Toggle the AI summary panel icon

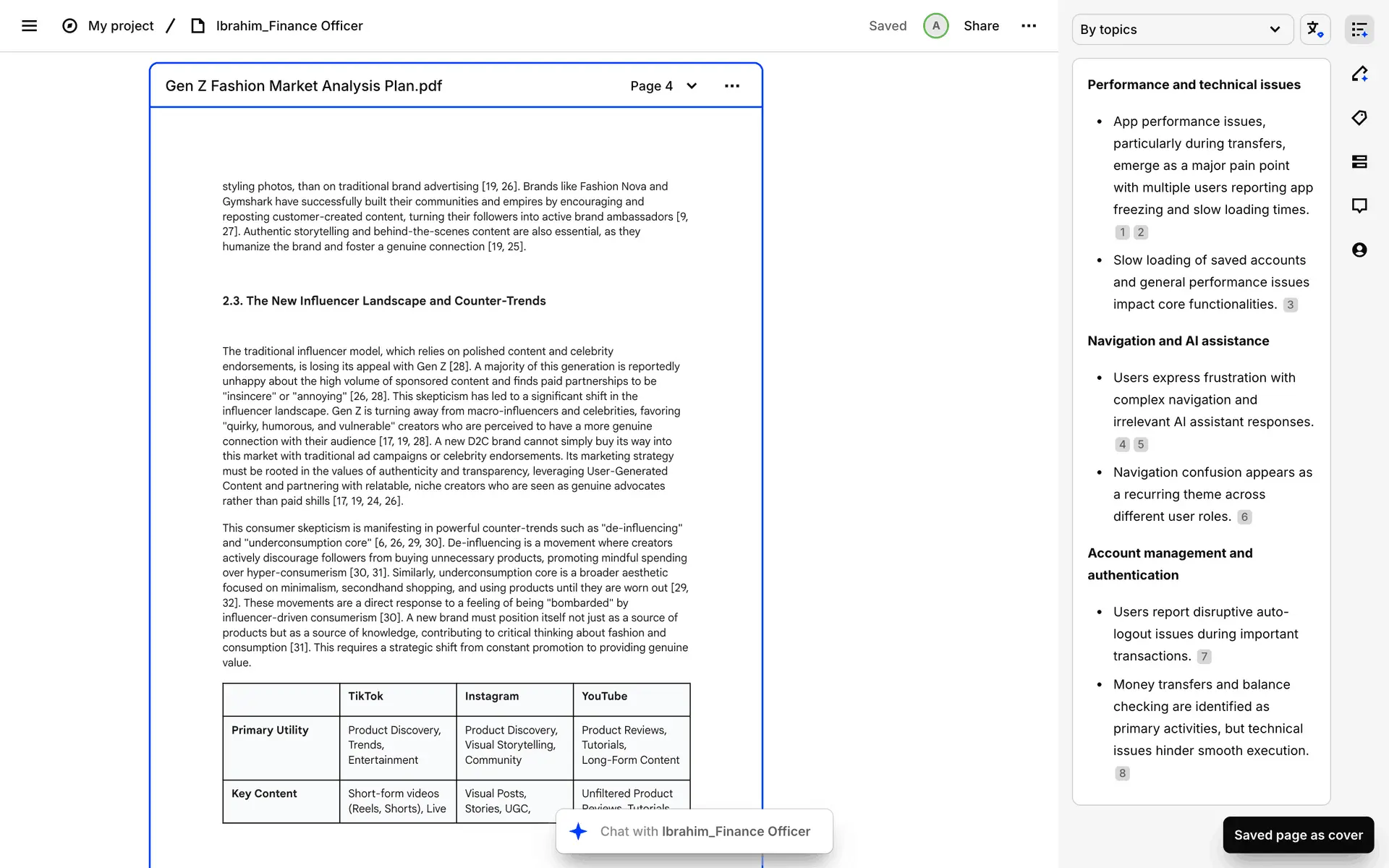click(x=1359, y=30)
